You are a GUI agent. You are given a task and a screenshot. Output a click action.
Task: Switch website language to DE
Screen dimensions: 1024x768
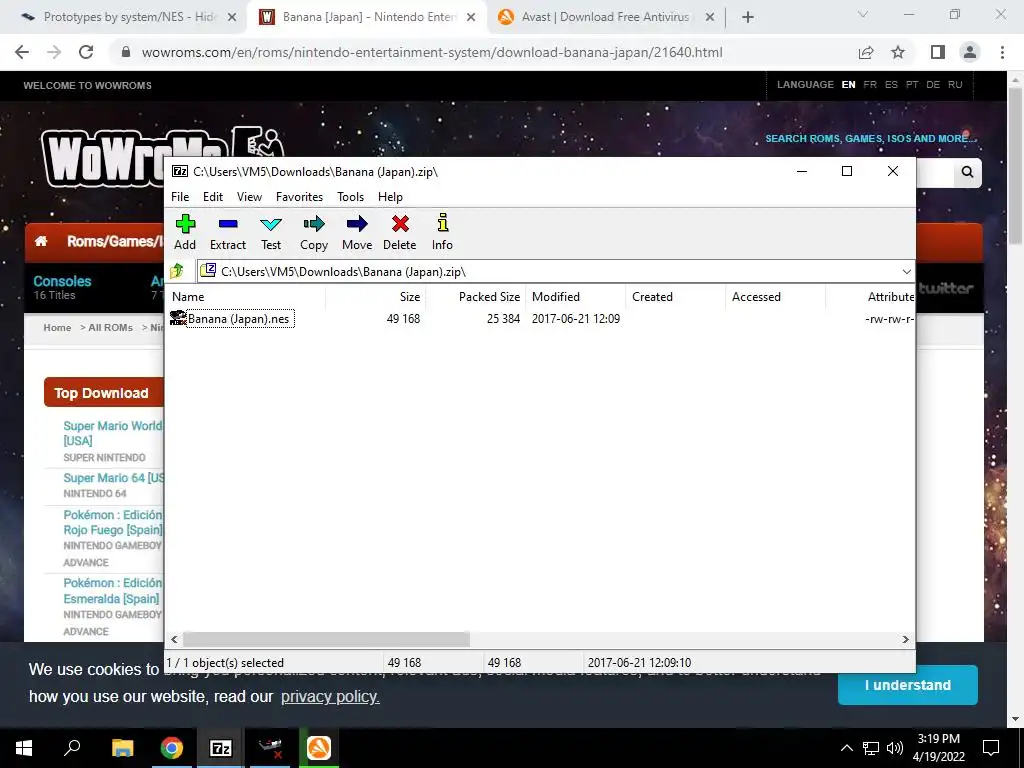click(933, 84)
